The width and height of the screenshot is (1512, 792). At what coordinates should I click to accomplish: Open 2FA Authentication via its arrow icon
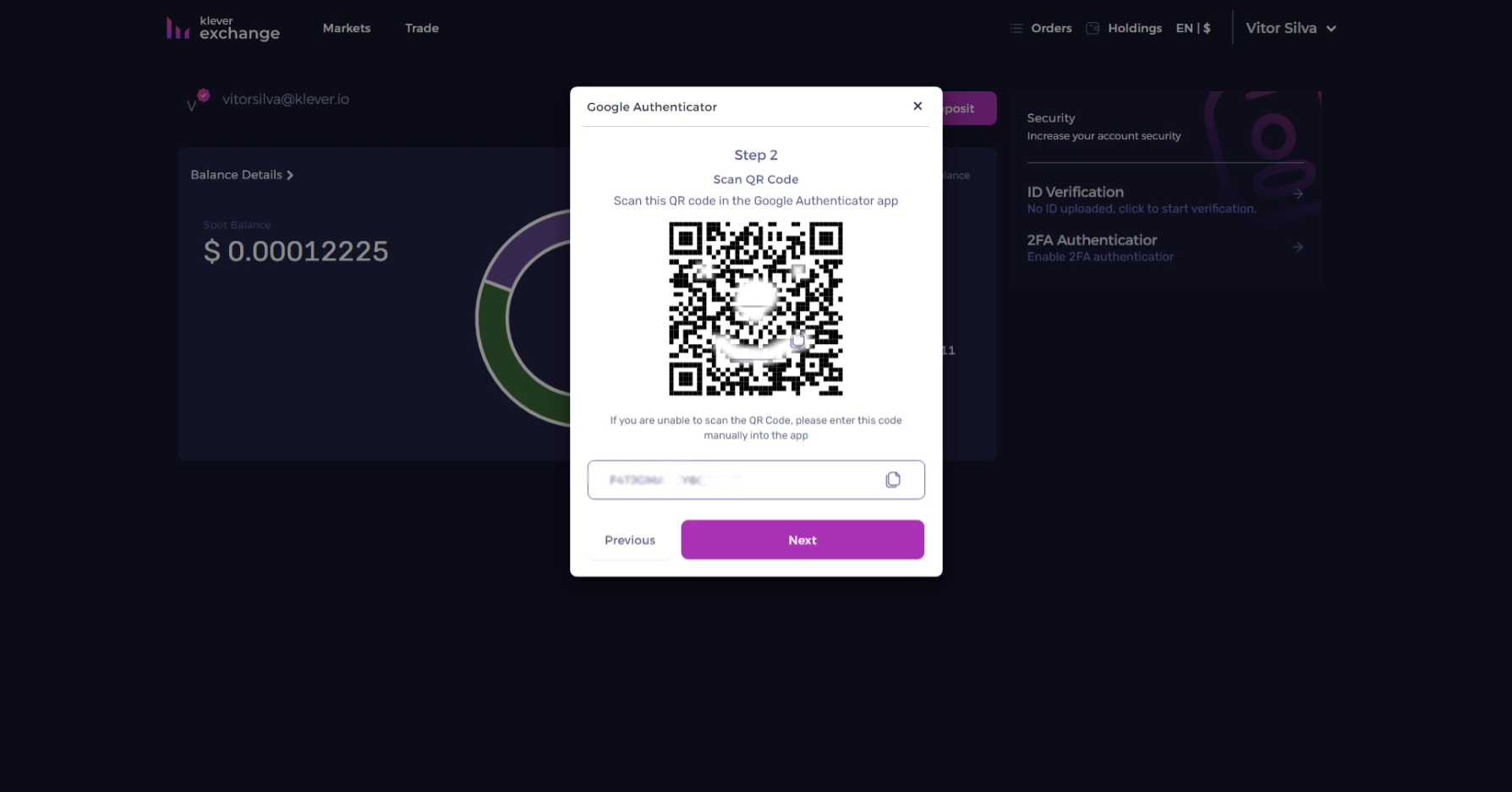point(1299,247)
